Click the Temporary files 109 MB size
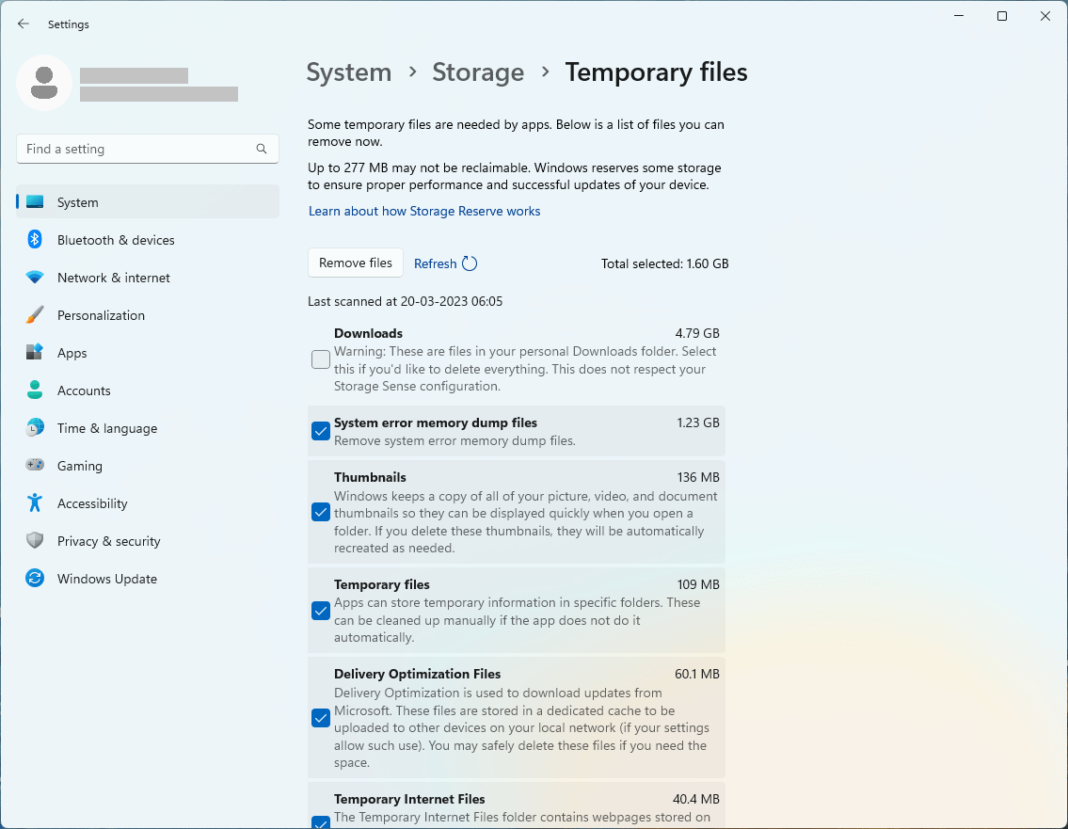This screenshot has height=829, width=1068. (x=698, y=584)
